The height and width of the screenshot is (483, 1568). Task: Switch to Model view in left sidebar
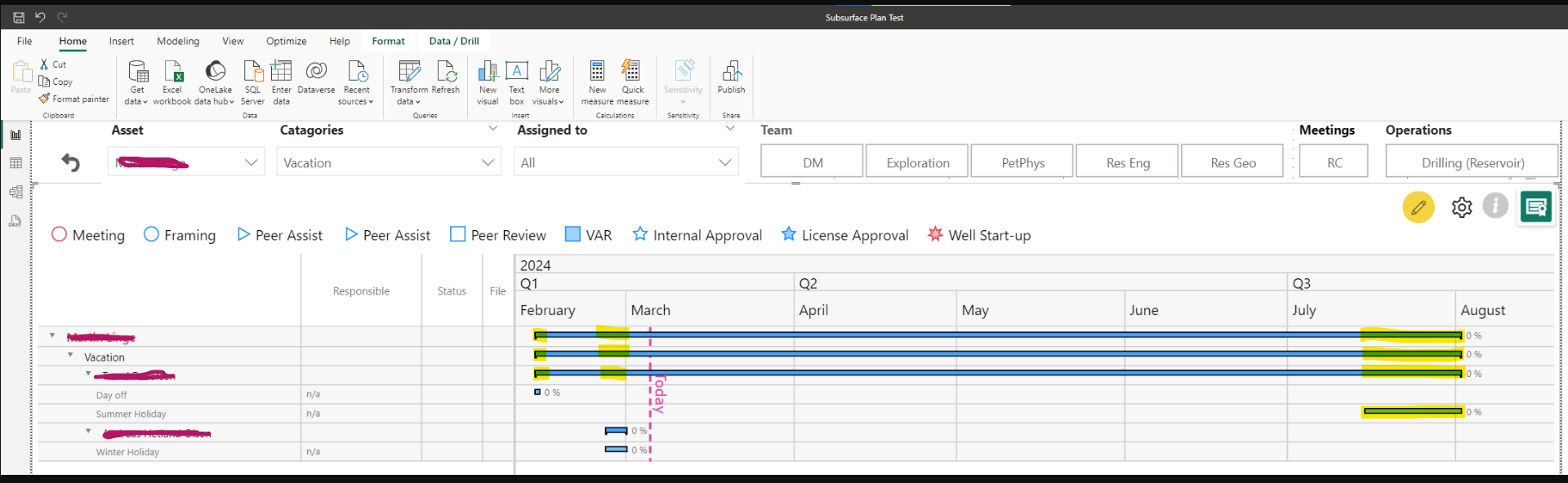16,193
